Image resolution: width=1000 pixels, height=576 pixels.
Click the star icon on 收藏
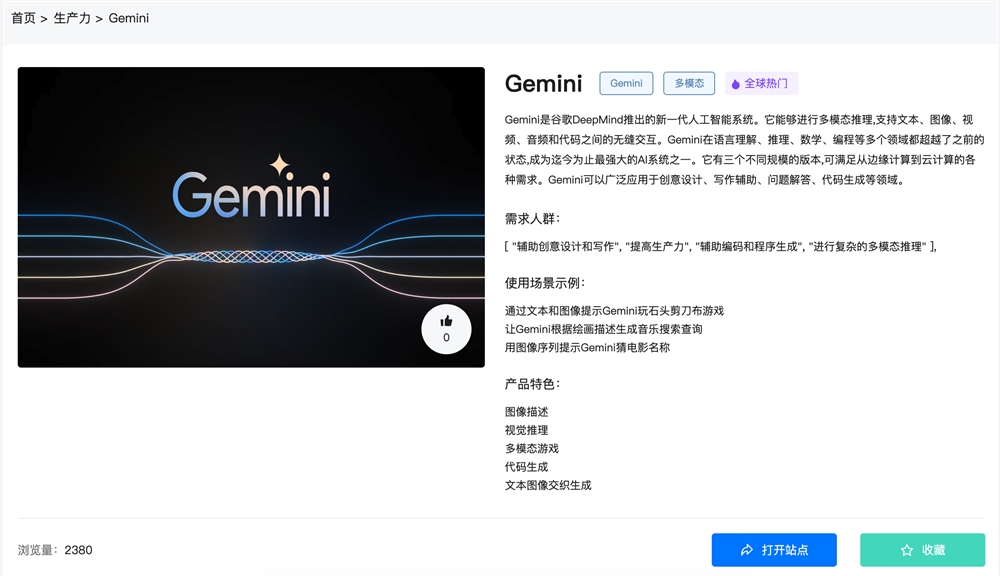pos(906,550)
